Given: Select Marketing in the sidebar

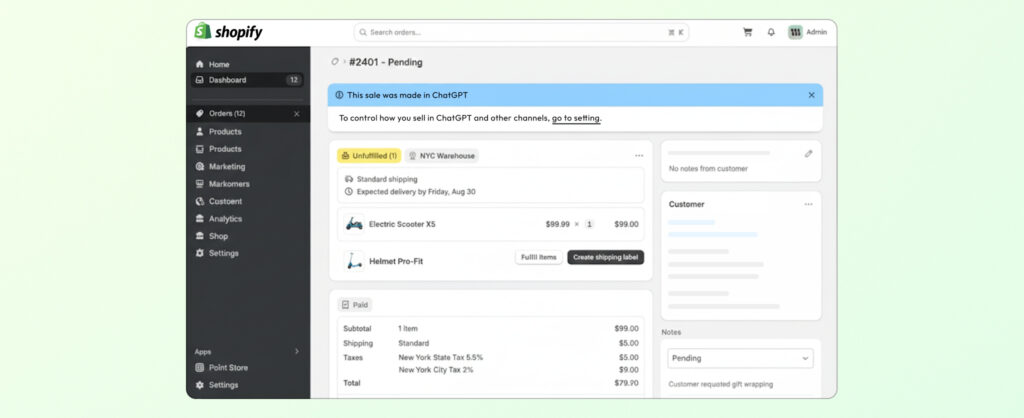Looking at the screenshot, I should pos(226,167).
